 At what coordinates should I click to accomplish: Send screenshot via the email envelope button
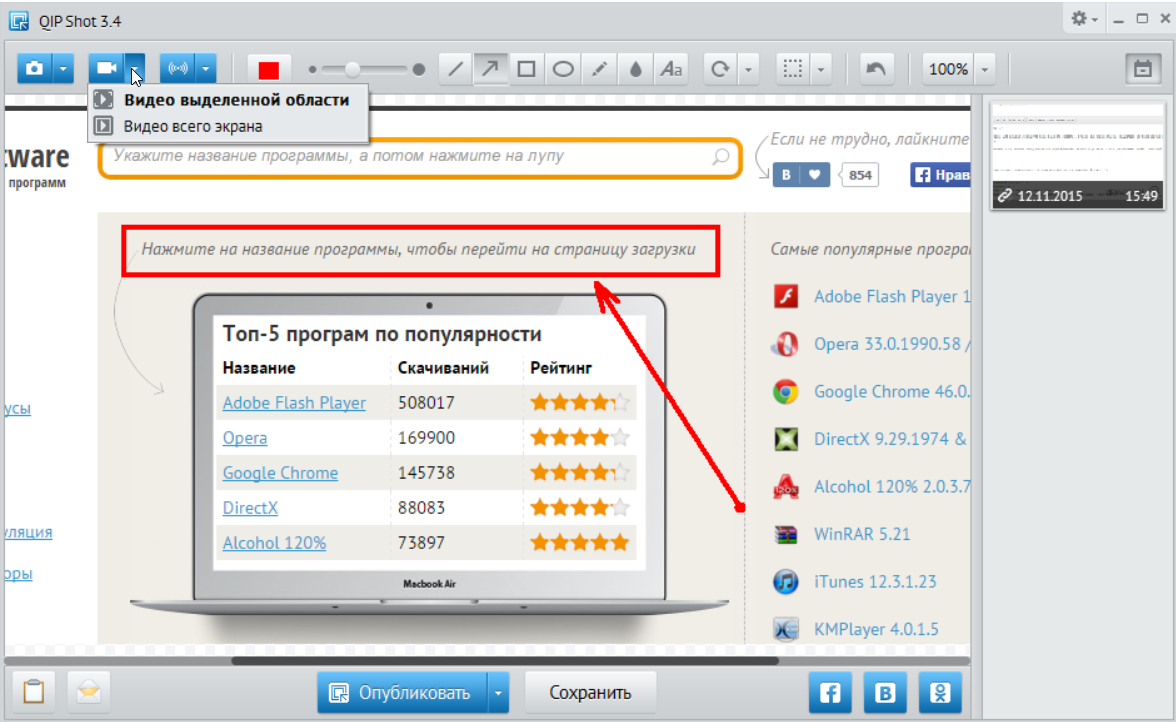tap(88, 691)
